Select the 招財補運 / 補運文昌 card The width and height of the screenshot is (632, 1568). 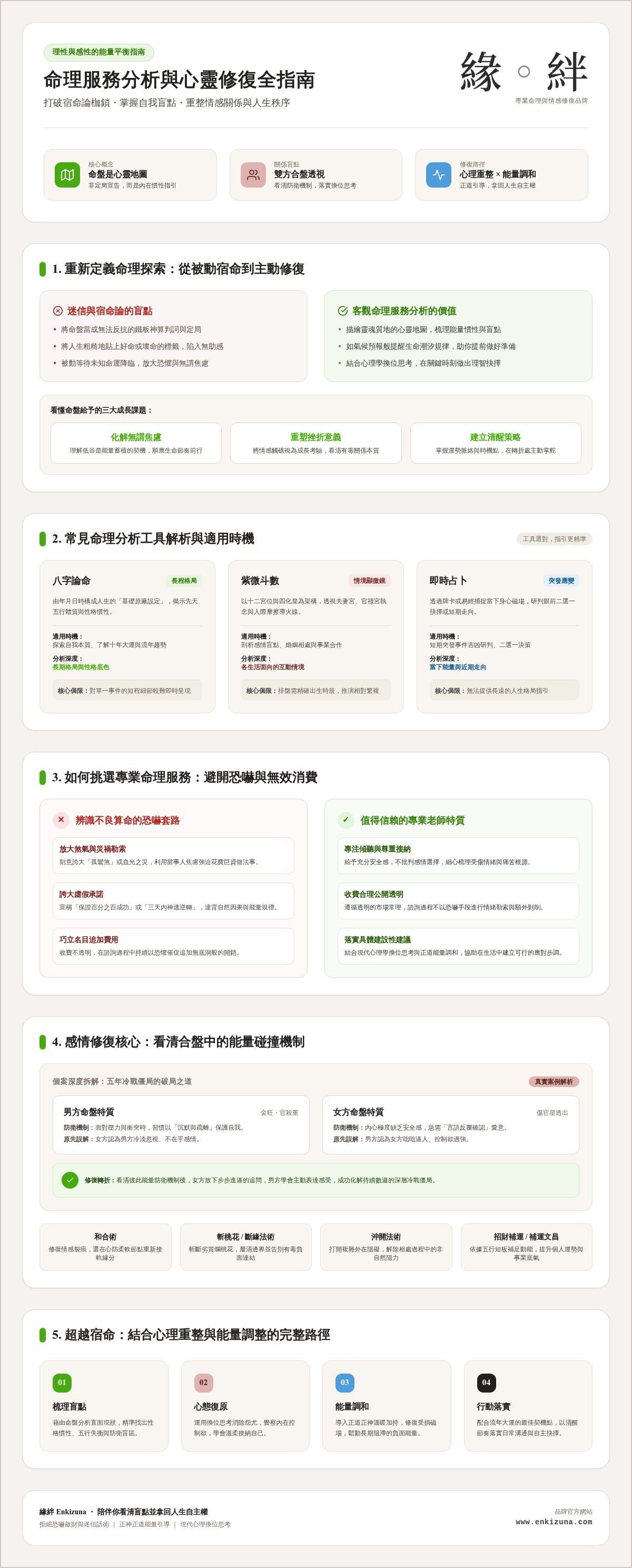coord(526,1247)
